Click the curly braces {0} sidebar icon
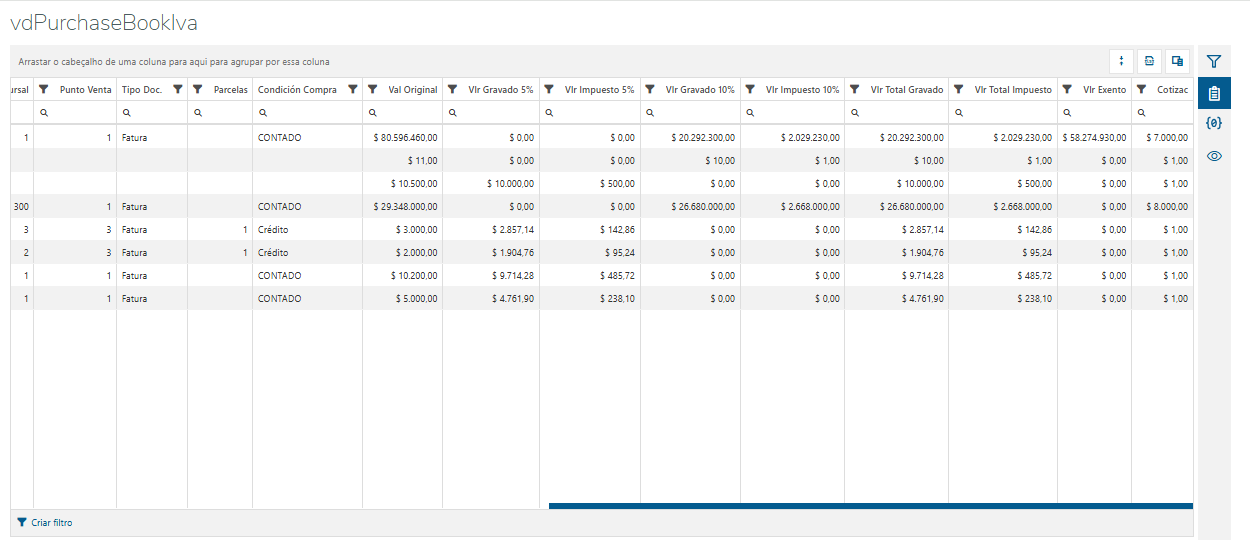The width and height of the screenshot is (1250, 540). (x=1214, y=124)
